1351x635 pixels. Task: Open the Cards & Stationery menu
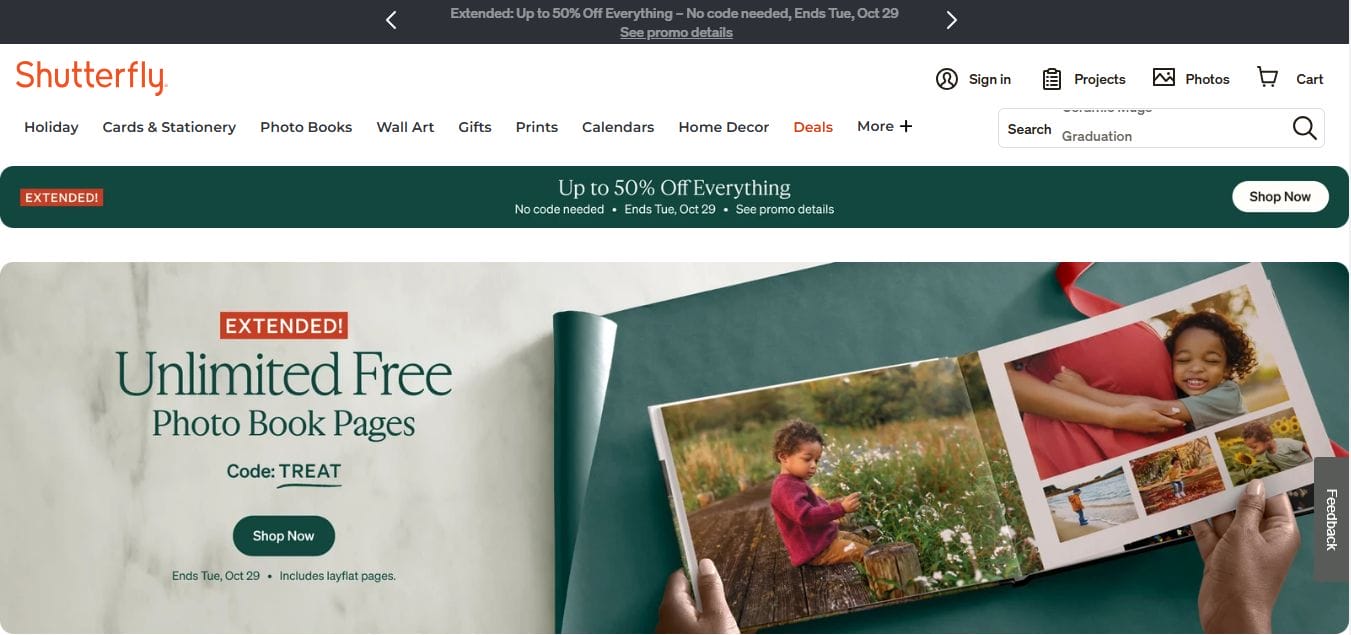click(x=169, y=127)
